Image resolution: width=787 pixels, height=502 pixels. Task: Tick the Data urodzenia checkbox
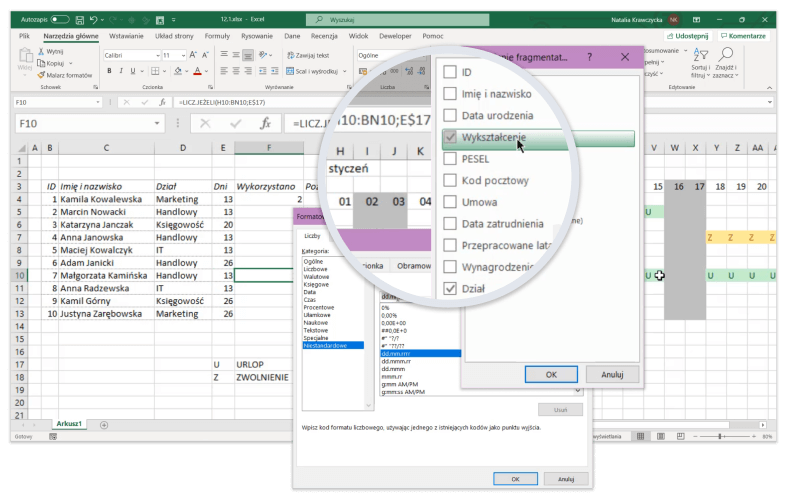(x=450, y=115)
